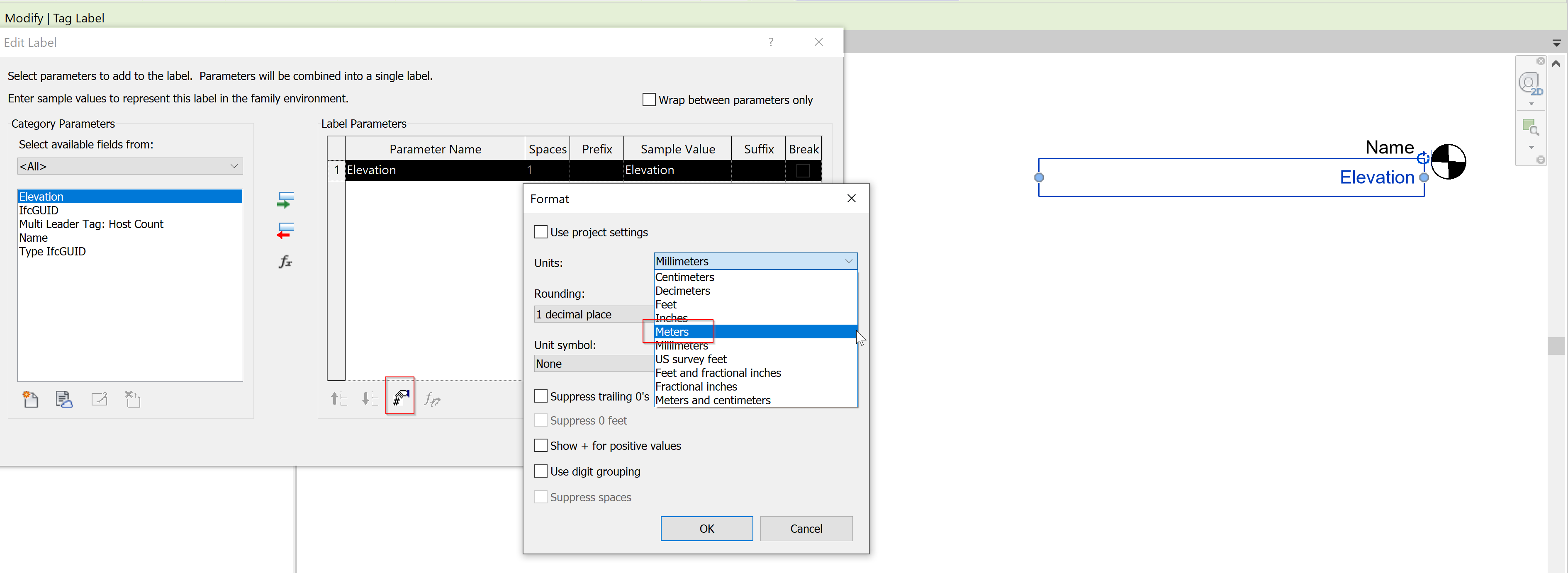This screenshot has height=573, width=1568.
Task: Toggle Suppress trailing 0's checkbox
Action: click(541, 396)
